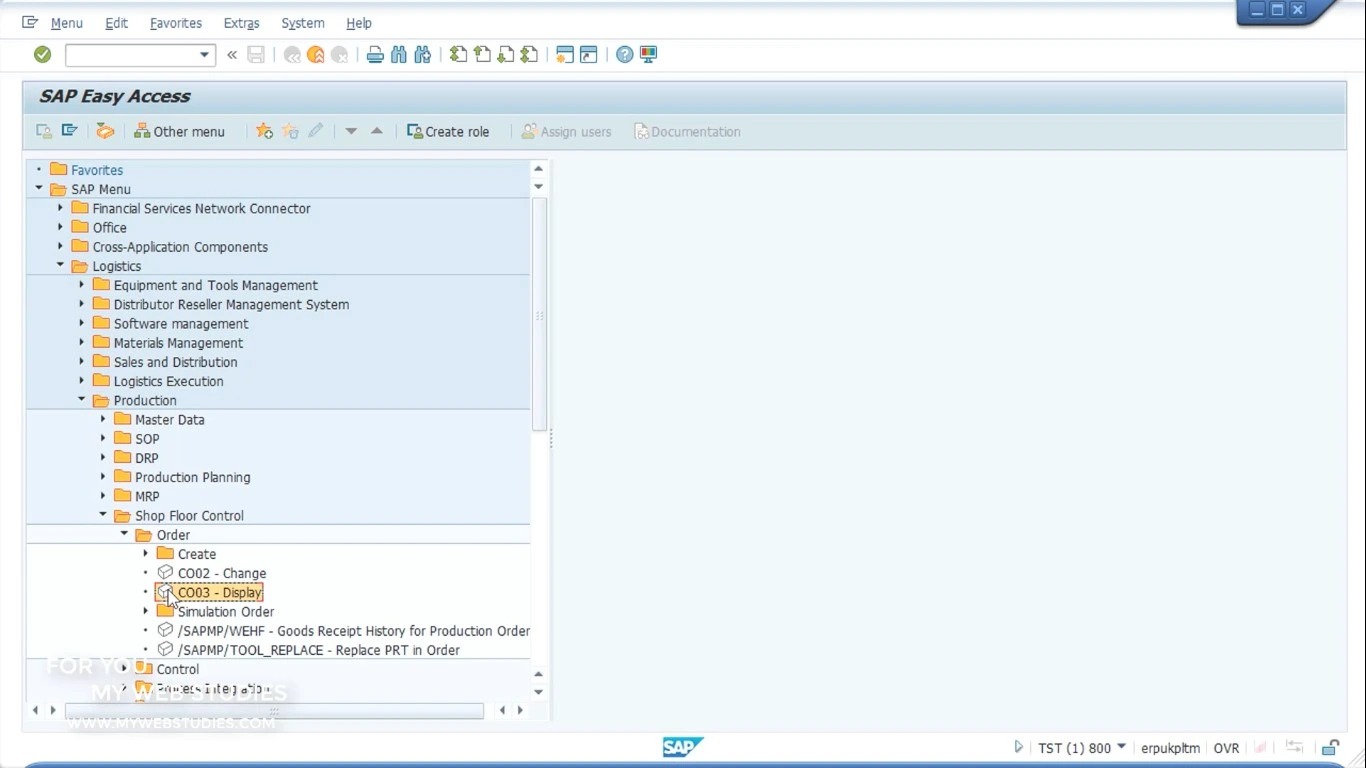
Task: Click Customize Local Layout monitor icon
Action: pyautogui.click(x=649, y=55)
